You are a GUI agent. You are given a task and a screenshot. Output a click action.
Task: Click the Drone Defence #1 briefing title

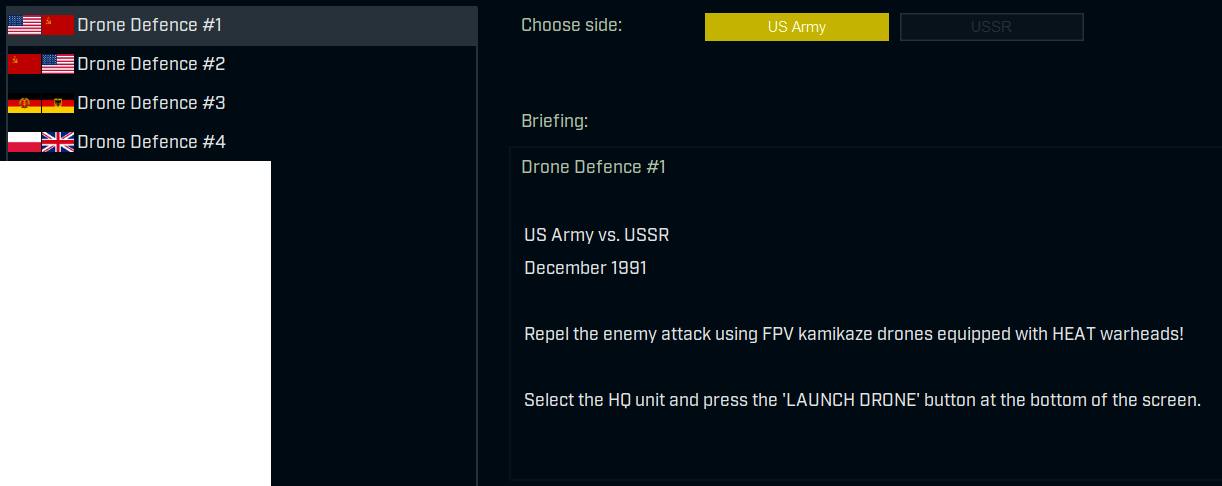[593, 167]
